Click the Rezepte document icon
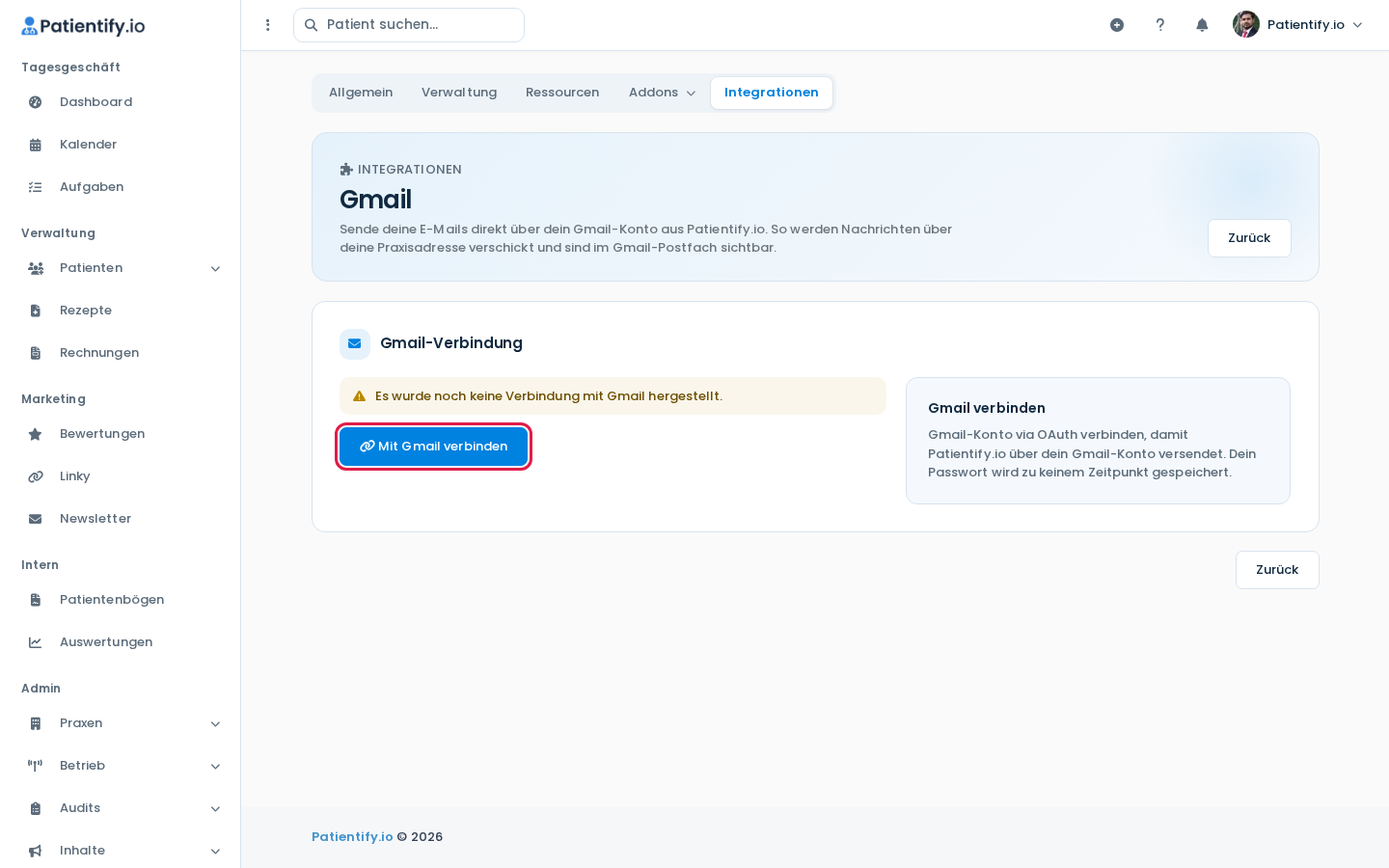 click(36, 311)
